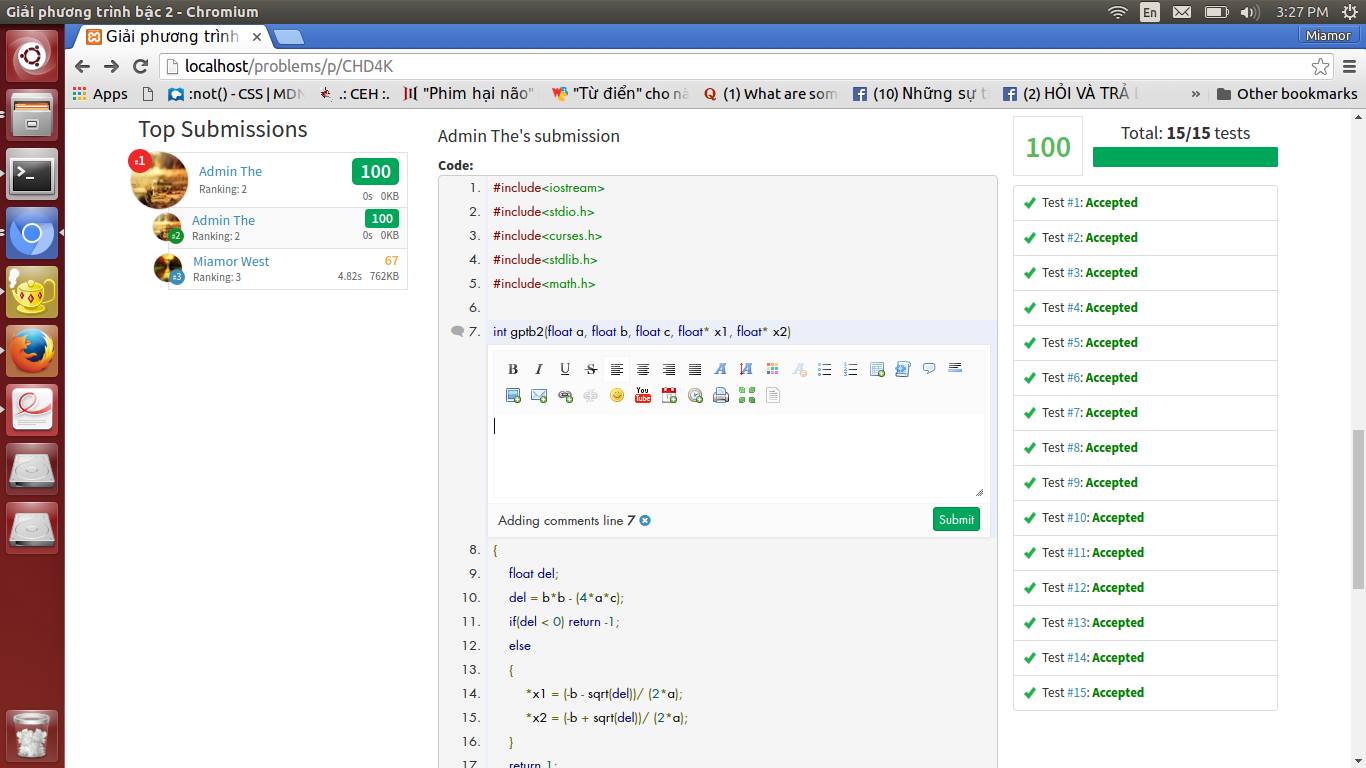Viewport: 1366px width, 768px height.
Task: Insert a quote bubble in comment
Action: click(x=929, y=369)
